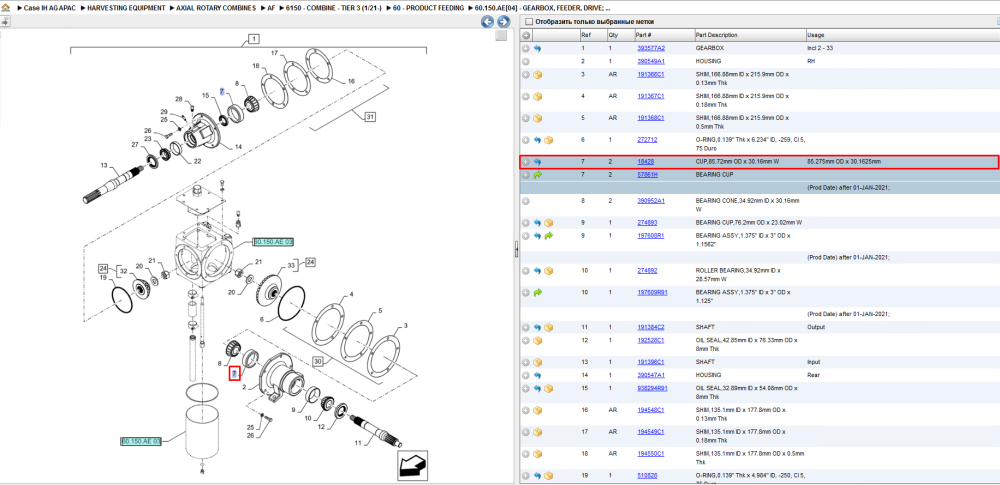The width and height of the screenshot is (1000, 485).
Task: Click grey add icon for 390549A1 HOUSING row
Action: 526,62
